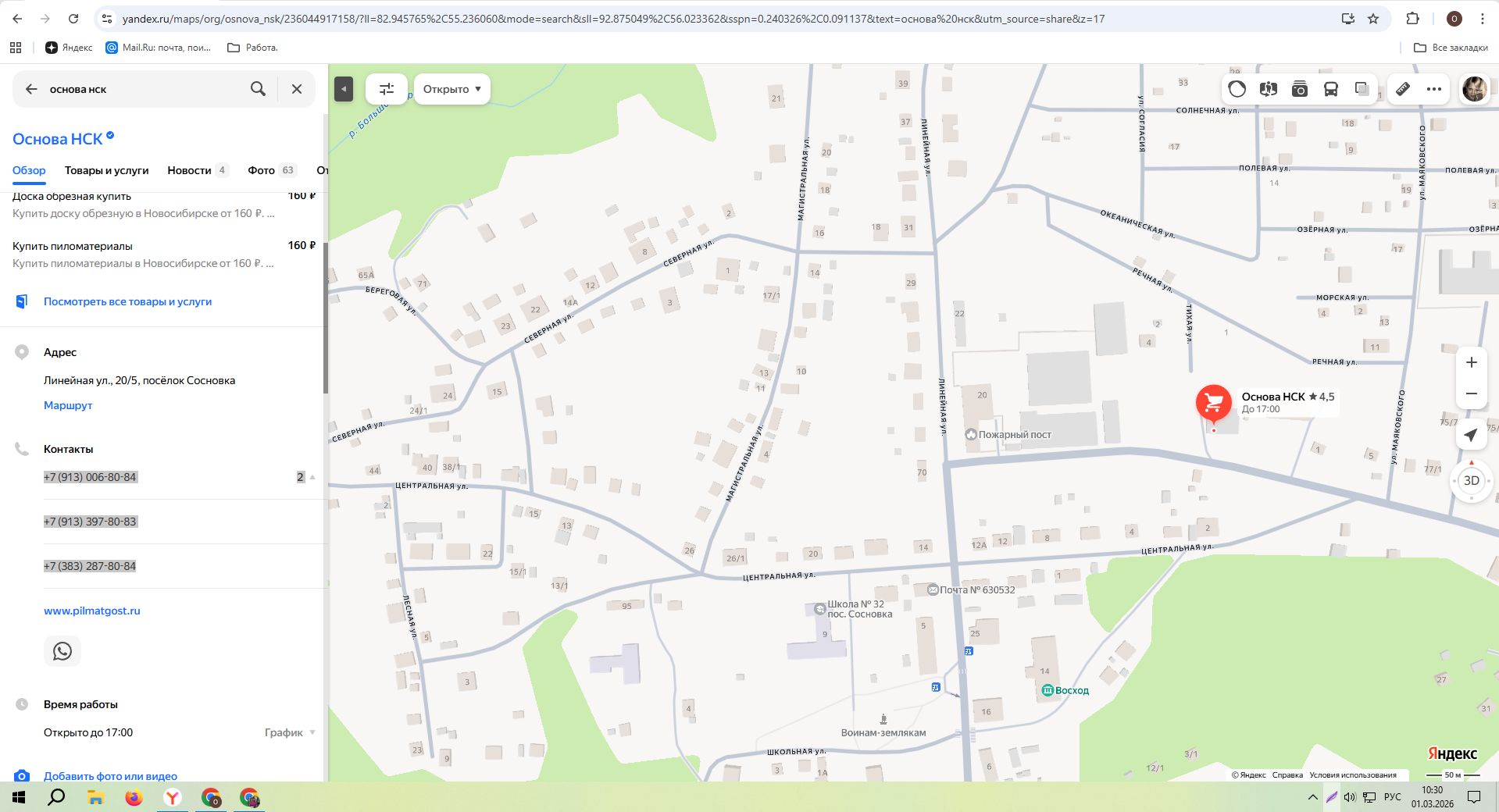Zoom in the map with plus
This screenshot has width=1499, height=812.
point(1471,362)
